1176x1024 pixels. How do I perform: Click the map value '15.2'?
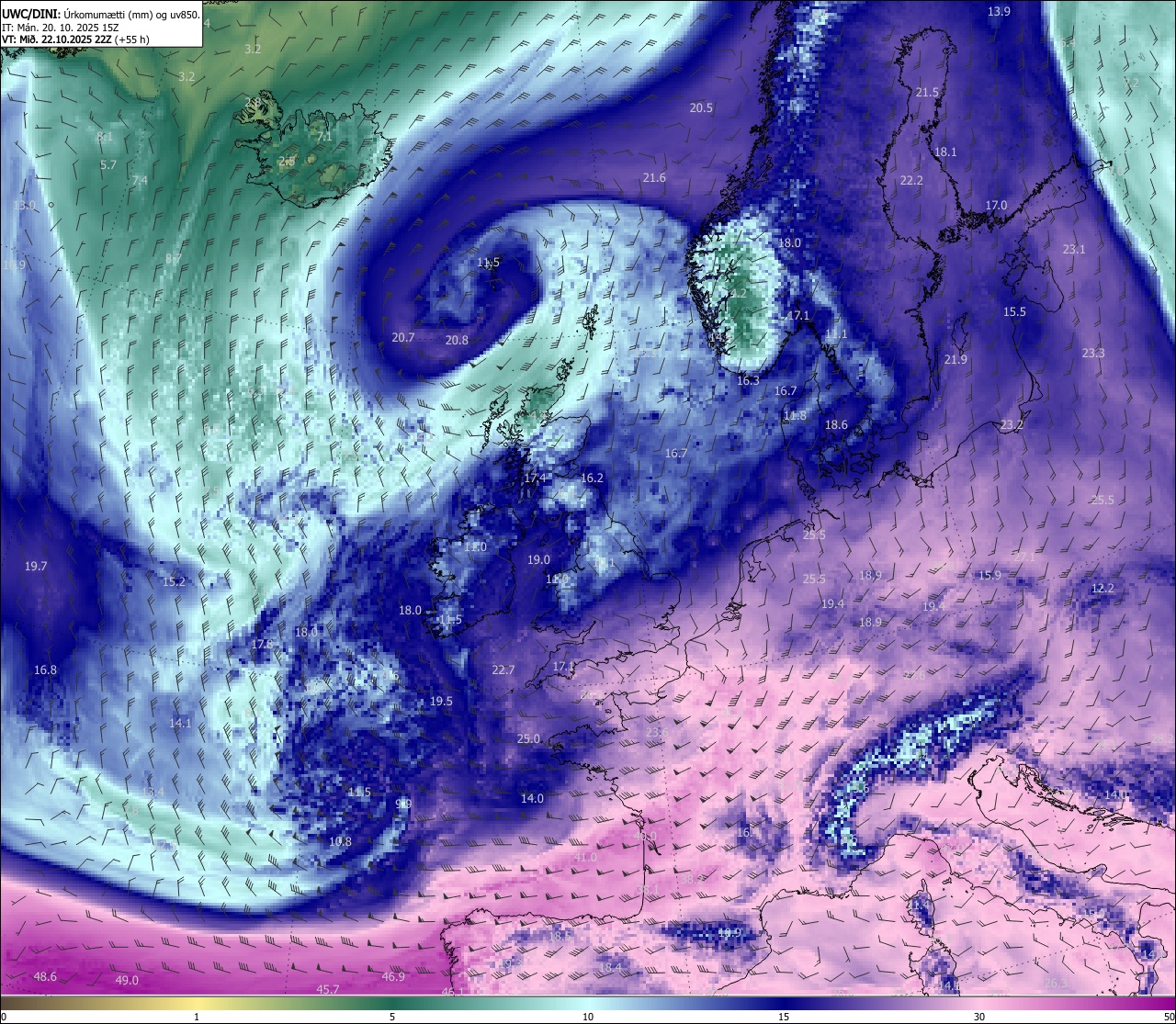click(x=174, y=581)
